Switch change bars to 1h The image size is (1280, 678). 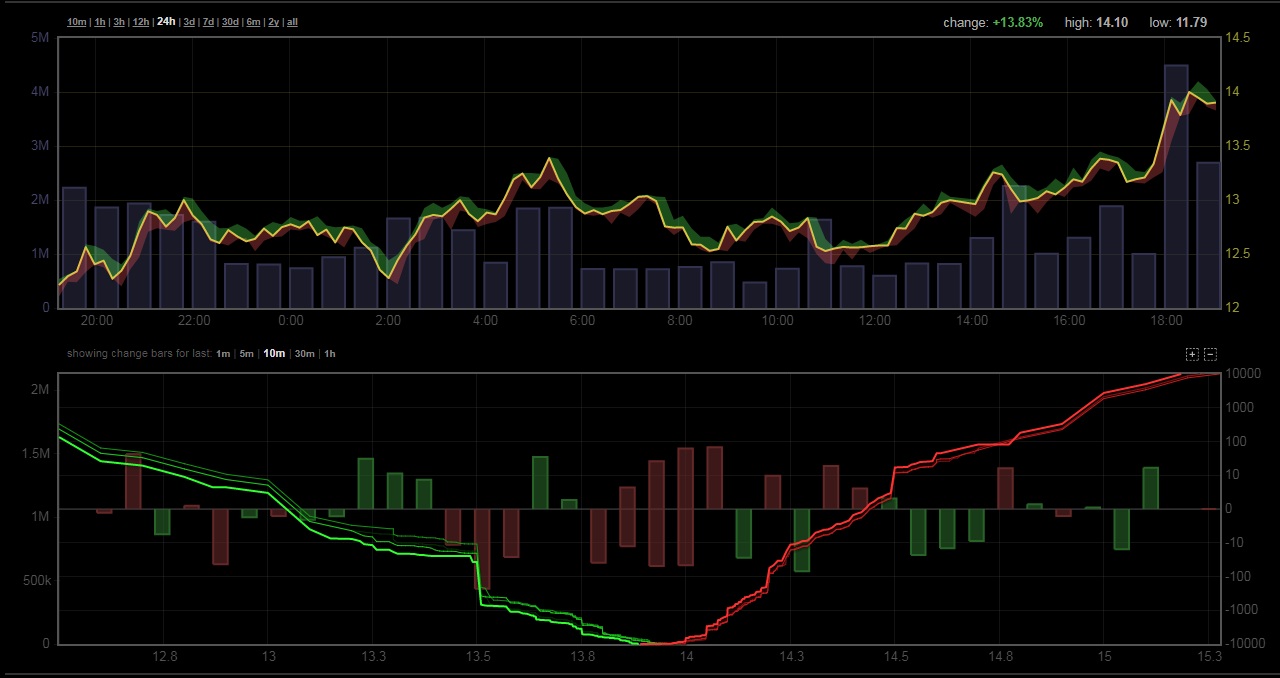(330, 354)
